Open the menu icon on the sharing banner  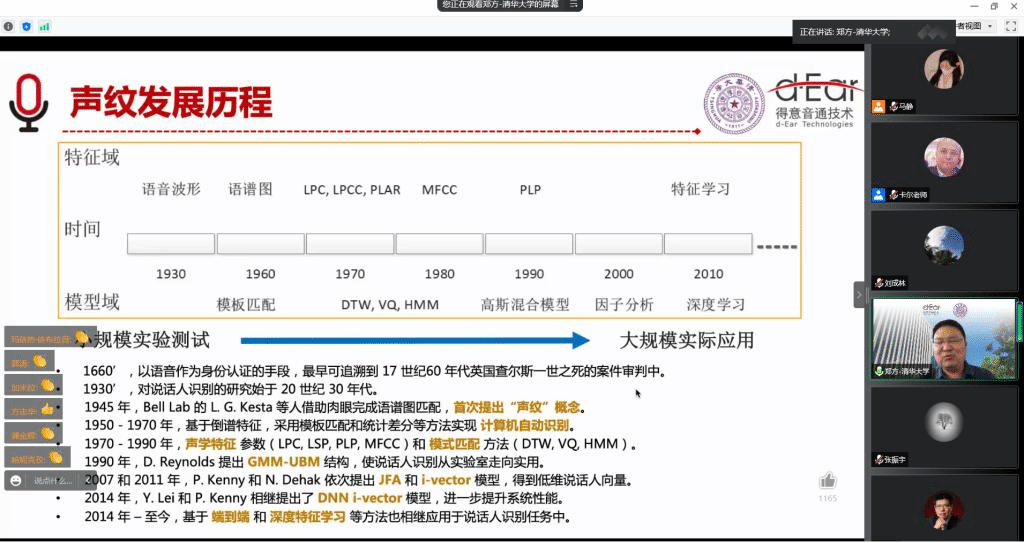(x=573, y=5)
